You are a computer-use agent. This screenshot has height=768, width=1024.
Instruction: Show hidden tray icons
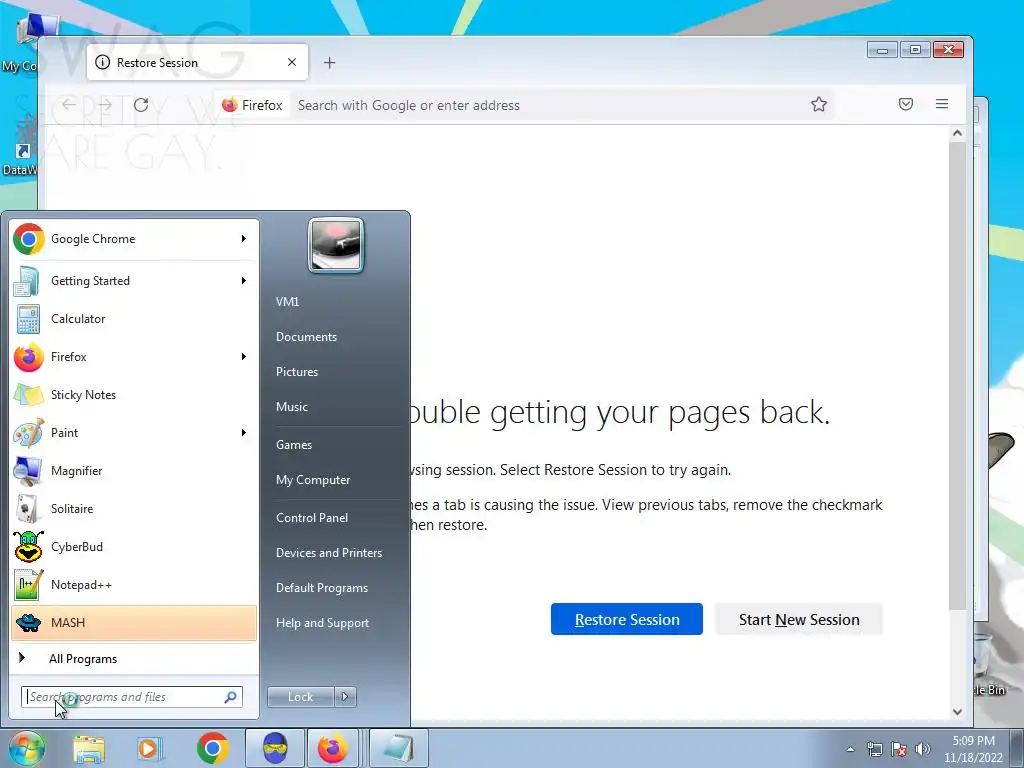(850, 749)
